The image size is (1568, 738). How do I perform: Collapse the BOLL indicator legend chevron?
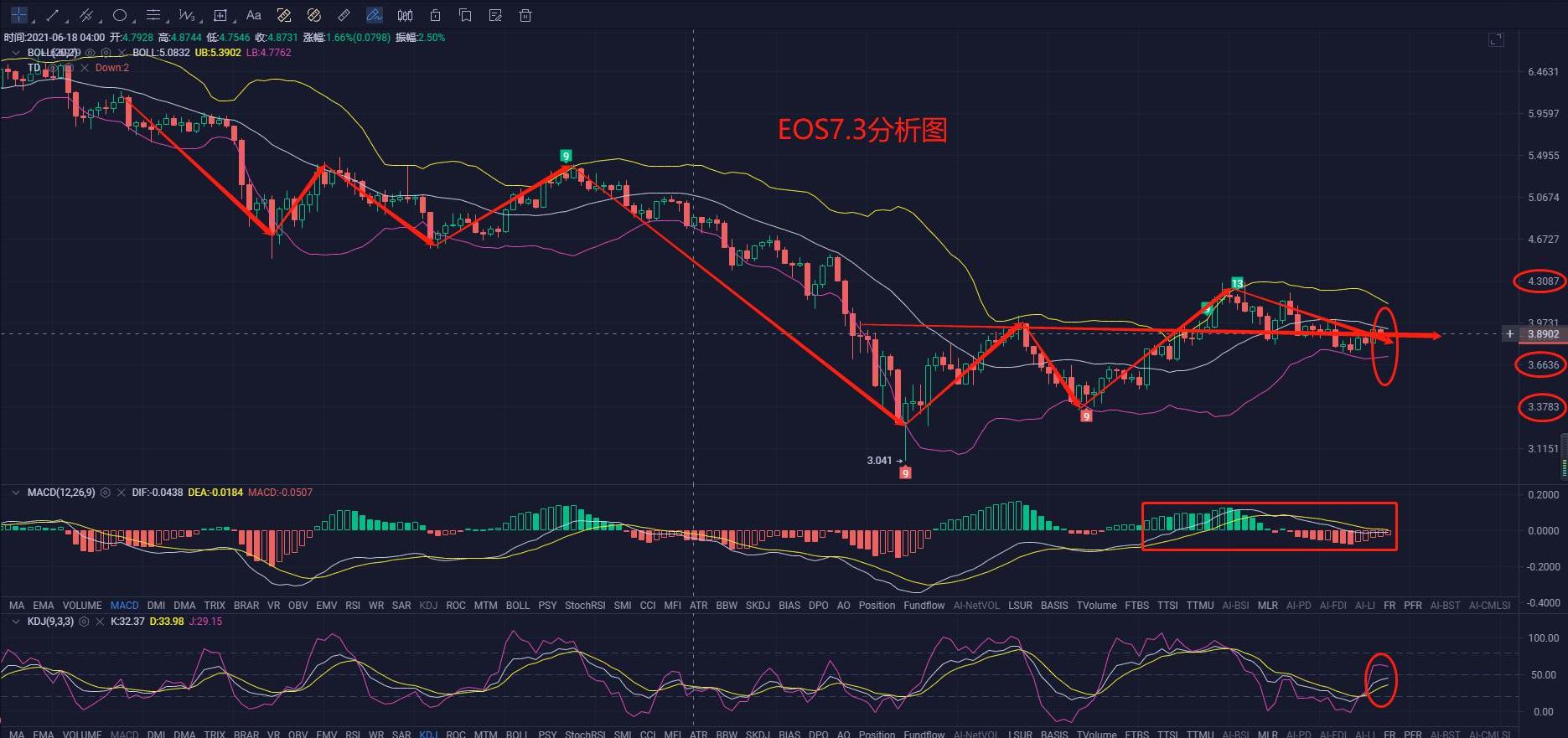click(15, 53)
